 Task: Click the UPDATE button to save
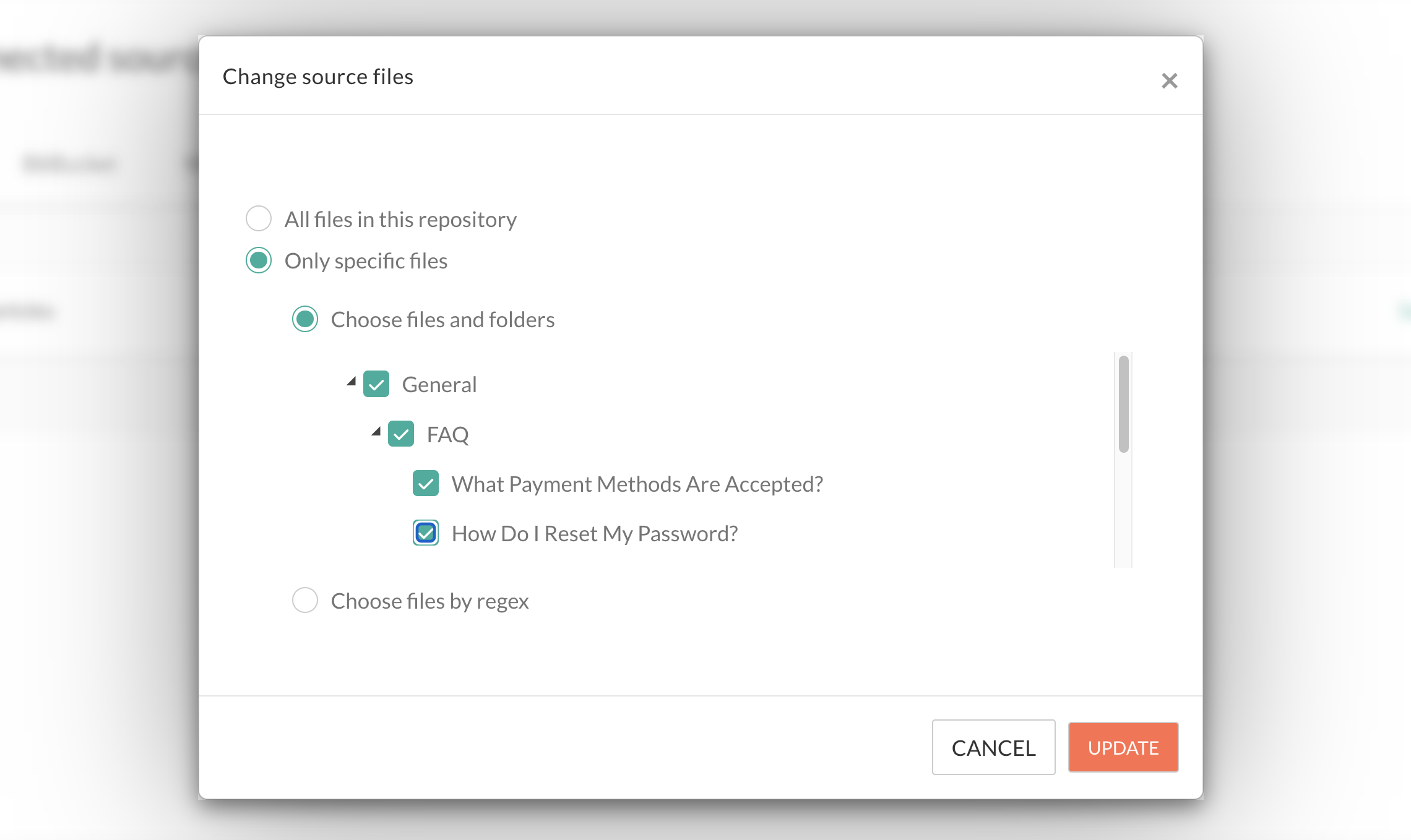pyautogui.click(x=1123, y=746)
